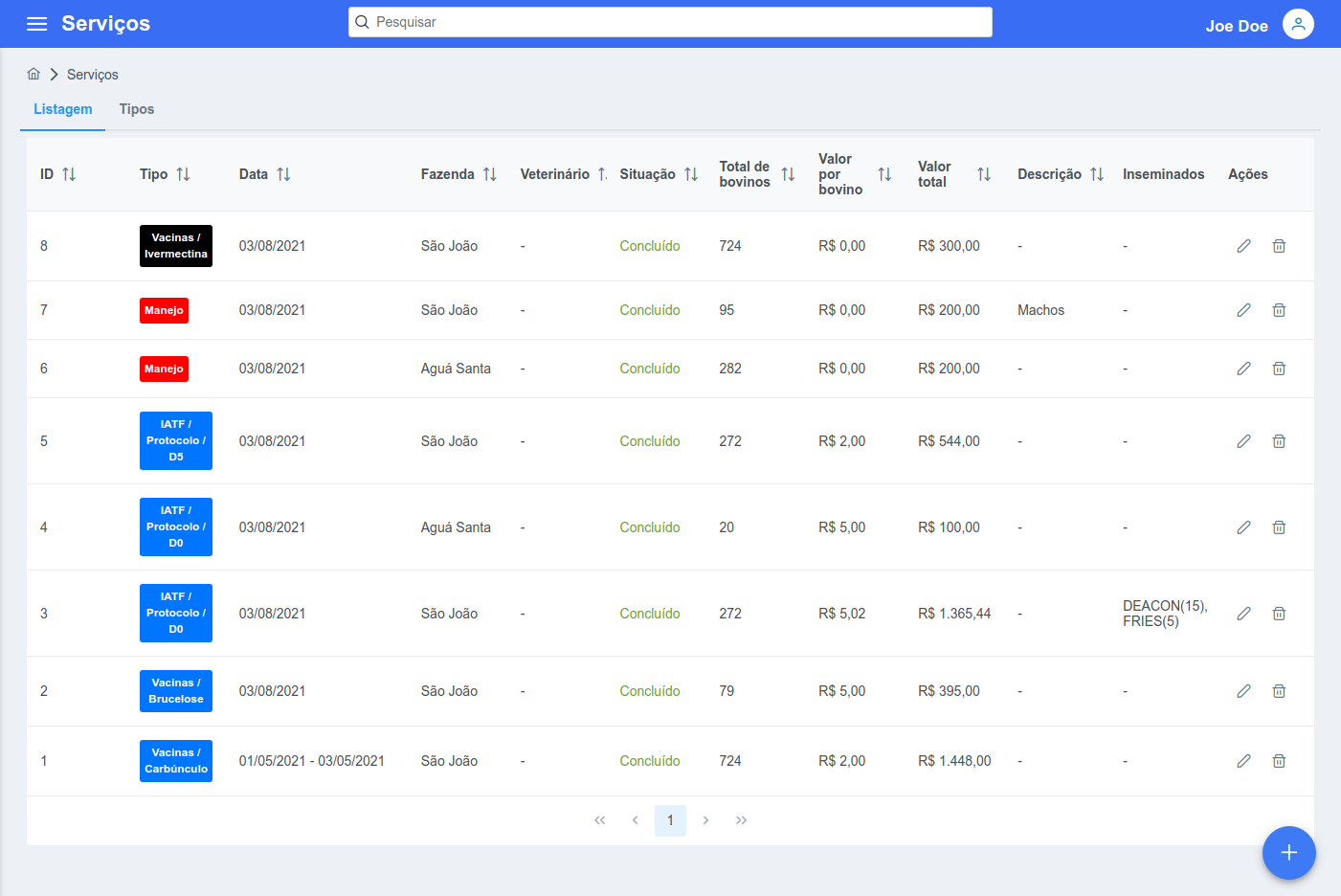Edit the service with DEACON(15) inseminados
This screenshot has width=1341, height=896.
(1243, 614)
